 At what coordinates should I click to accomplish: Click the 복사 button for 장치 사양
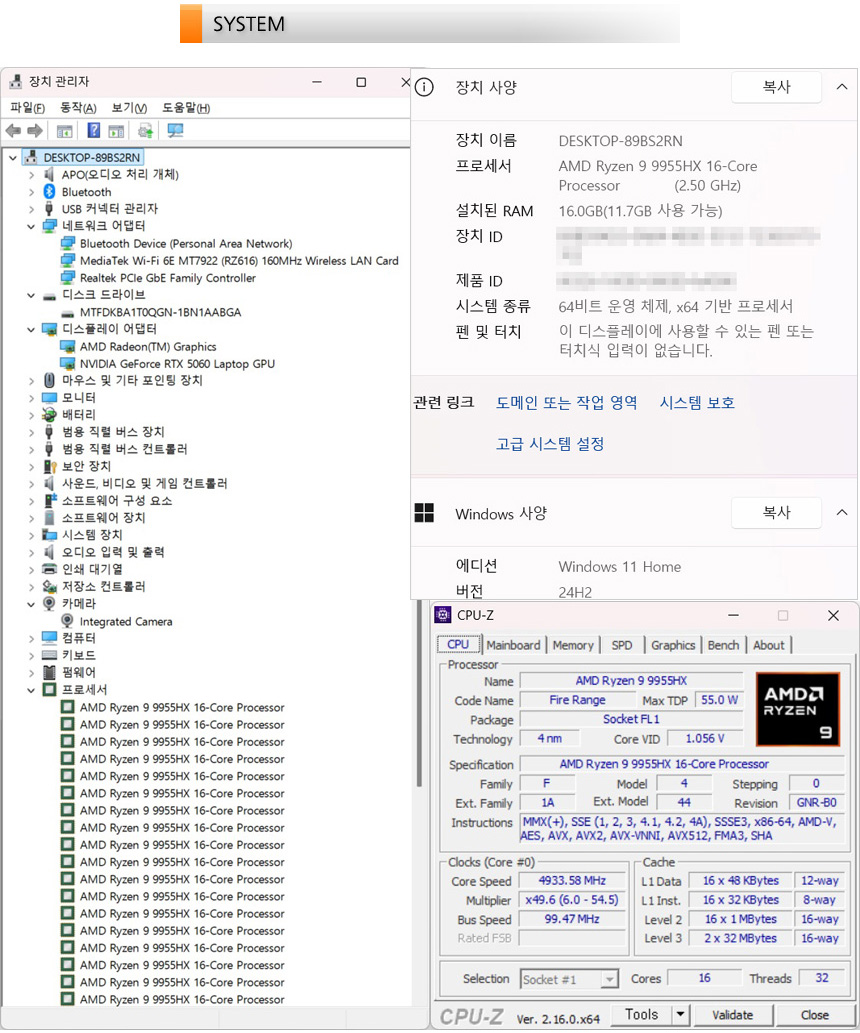click(x=776, y=87)
